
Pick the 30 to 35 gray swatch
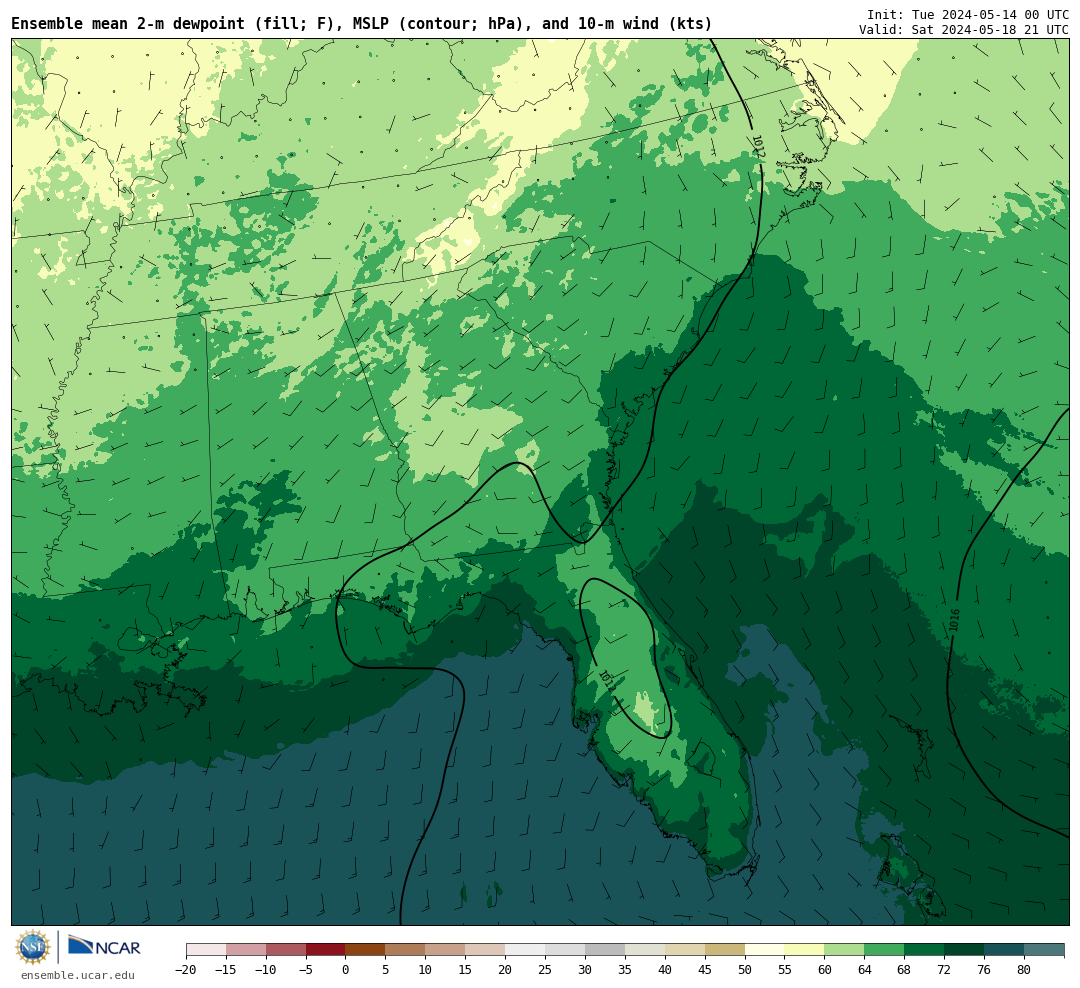(605, 950)
